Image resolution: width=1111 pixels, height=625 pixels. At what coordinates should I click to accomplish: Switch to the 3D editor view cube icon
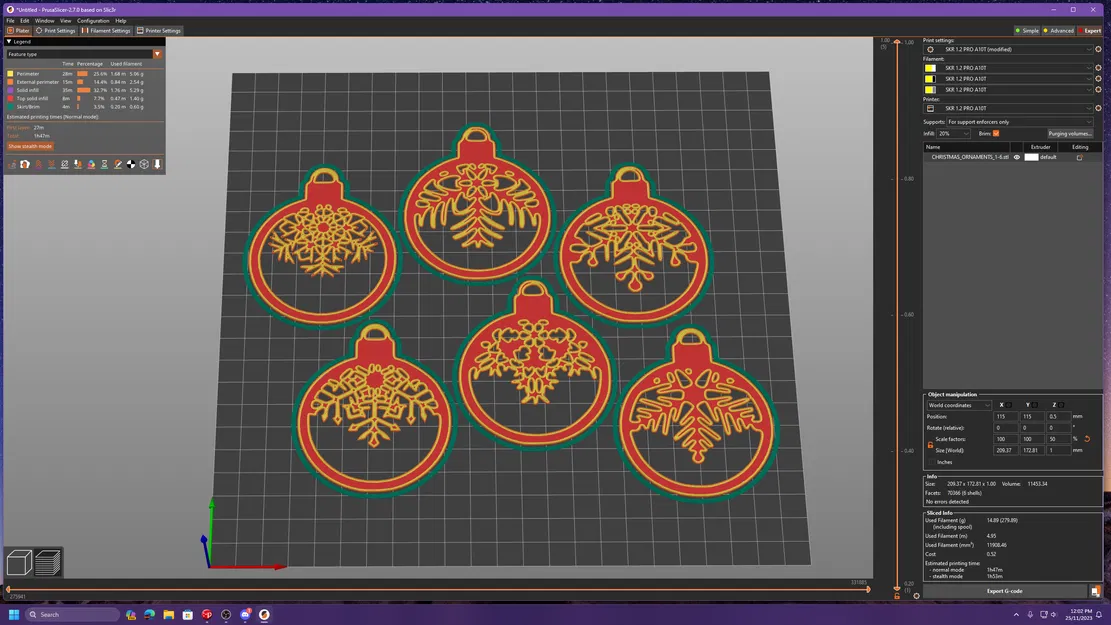coord(19,563)
